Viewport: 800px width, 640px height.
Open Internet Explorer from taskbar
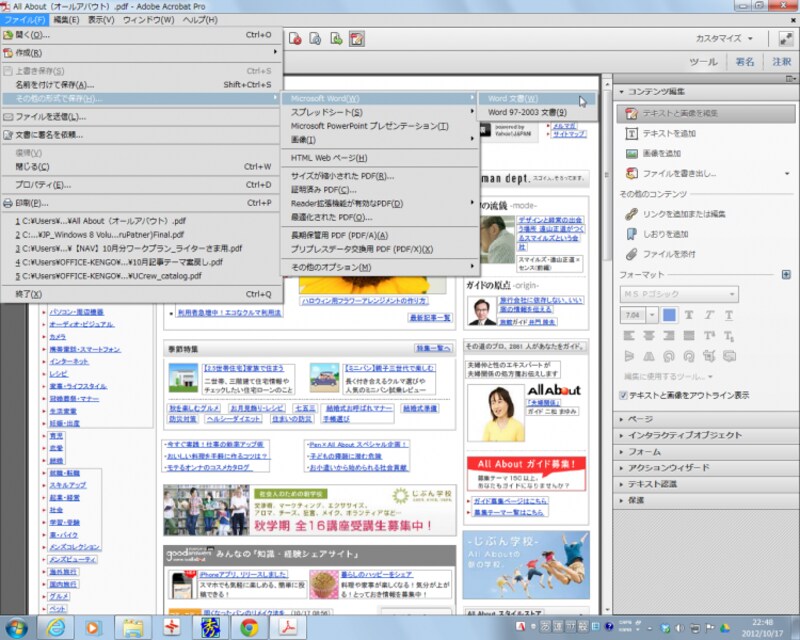(x=55, y=627)
